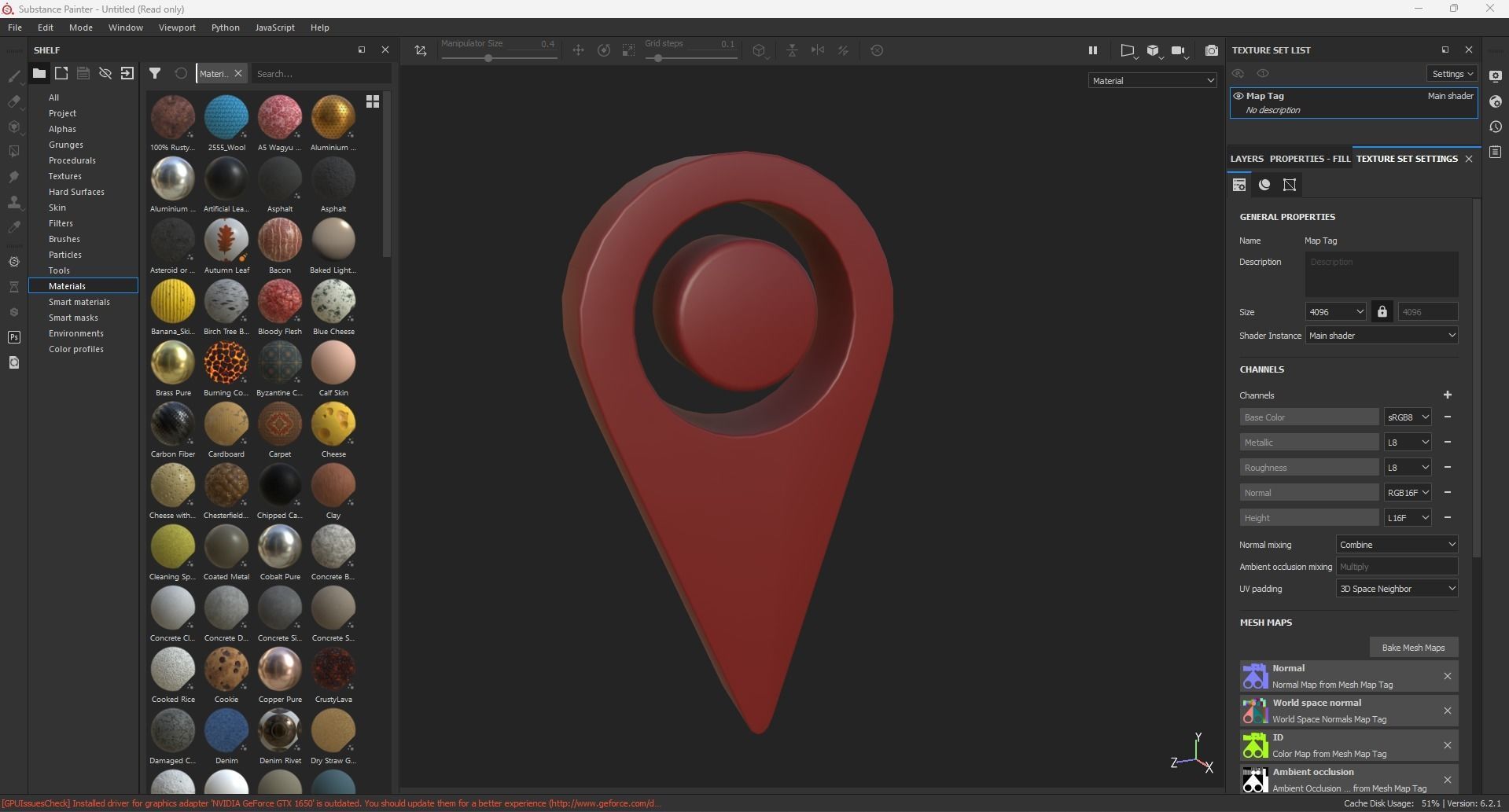Toggle visibility of the Map Tag texture set
This screenshot has height=812, width=1509.
[x=1238, y=95]
